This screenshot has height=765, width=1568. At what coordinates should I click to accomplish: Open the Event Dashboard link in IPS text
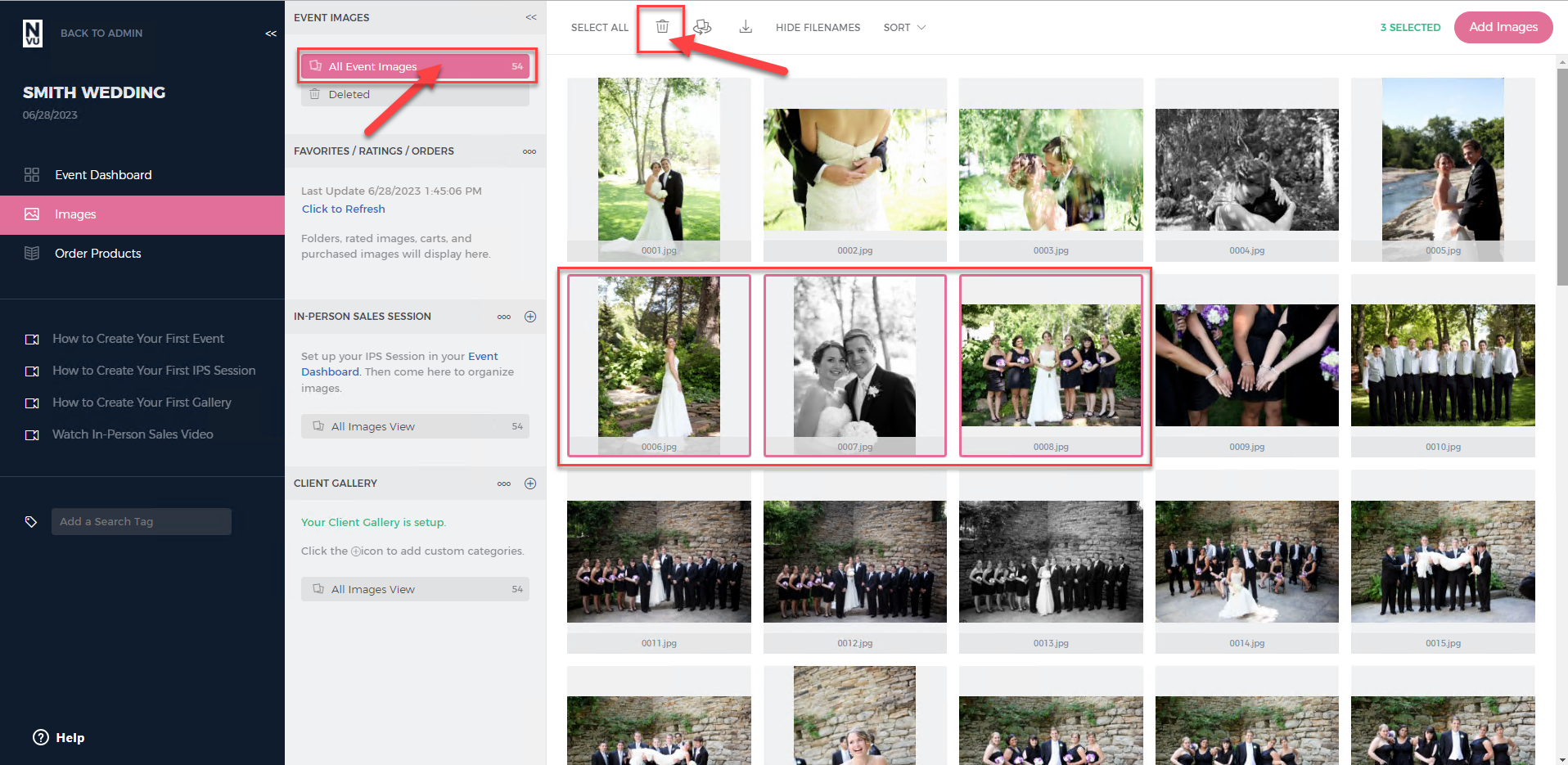point(399,364)
